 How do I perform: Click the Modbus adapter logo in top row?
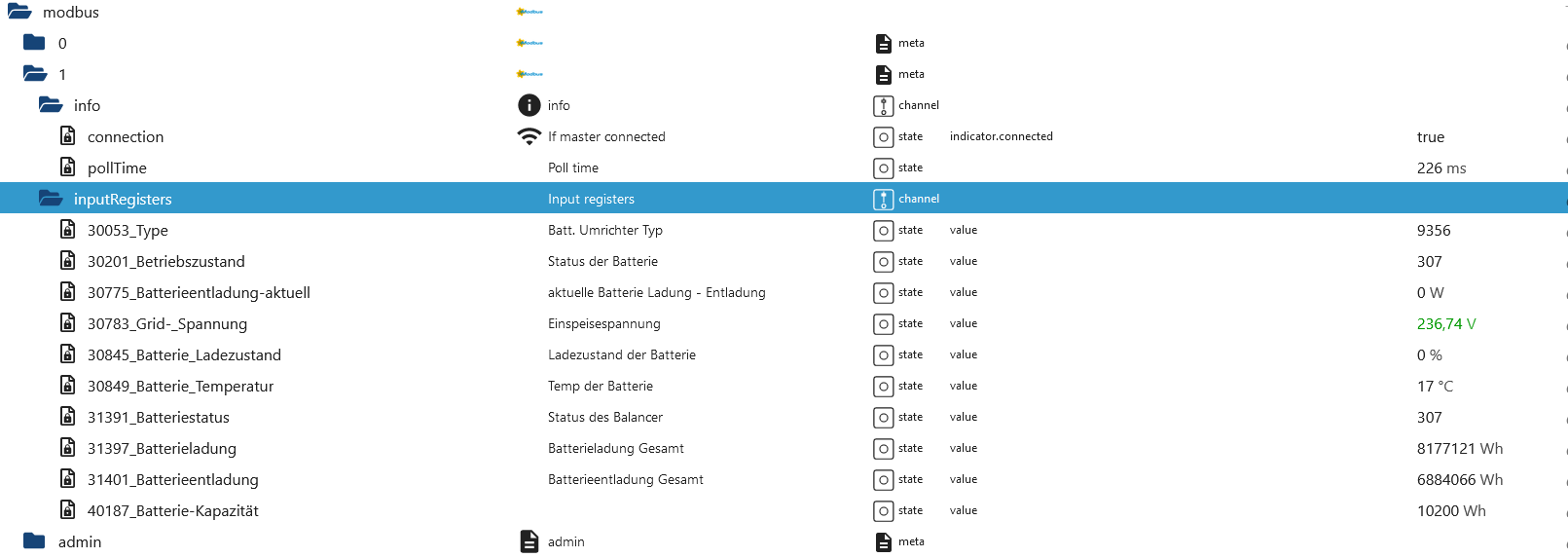529,12
